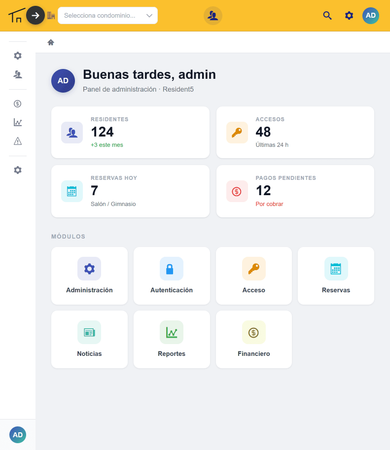Screen dimensions: 390x450
Task: Click the dollar icon in the Pagos Pendientes card
Action: (237, 191)
